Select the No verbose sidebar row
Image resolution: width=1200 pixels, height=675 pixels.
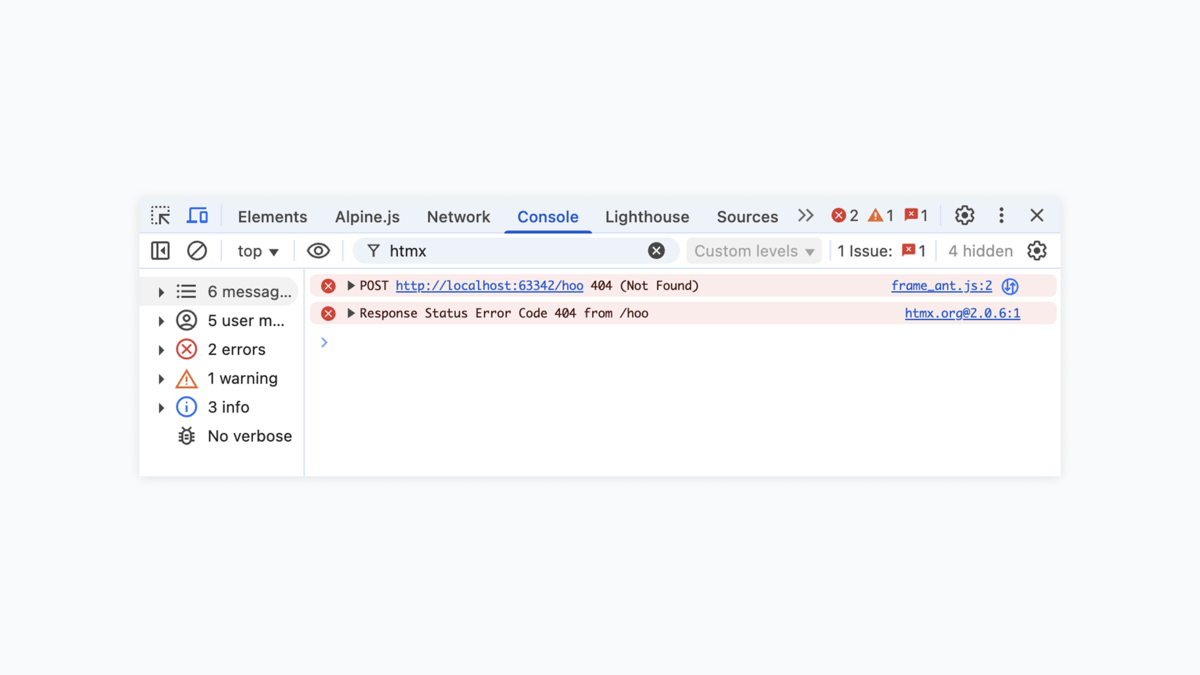click(x=221, y=437)
